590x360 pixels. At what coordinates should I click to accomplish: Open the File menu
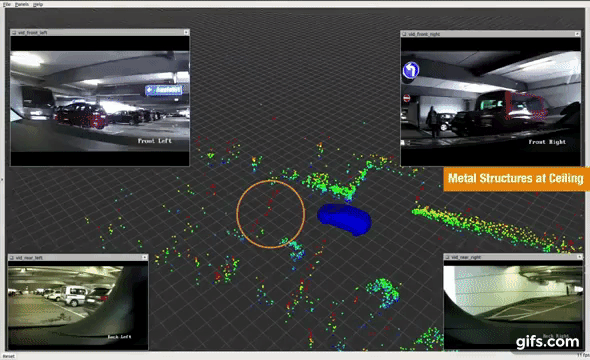pos(6,4)
